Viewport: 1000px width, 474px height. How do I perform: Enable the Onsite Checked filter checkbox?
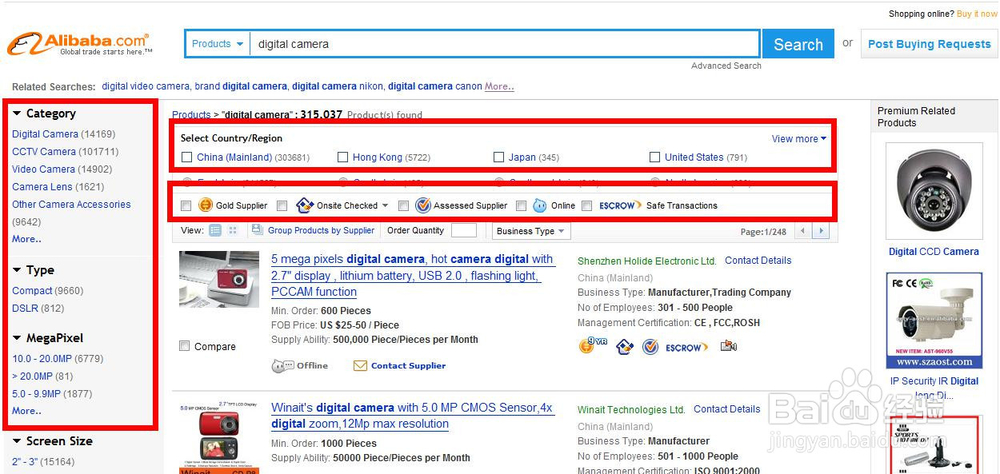click(x=283, y=205)
